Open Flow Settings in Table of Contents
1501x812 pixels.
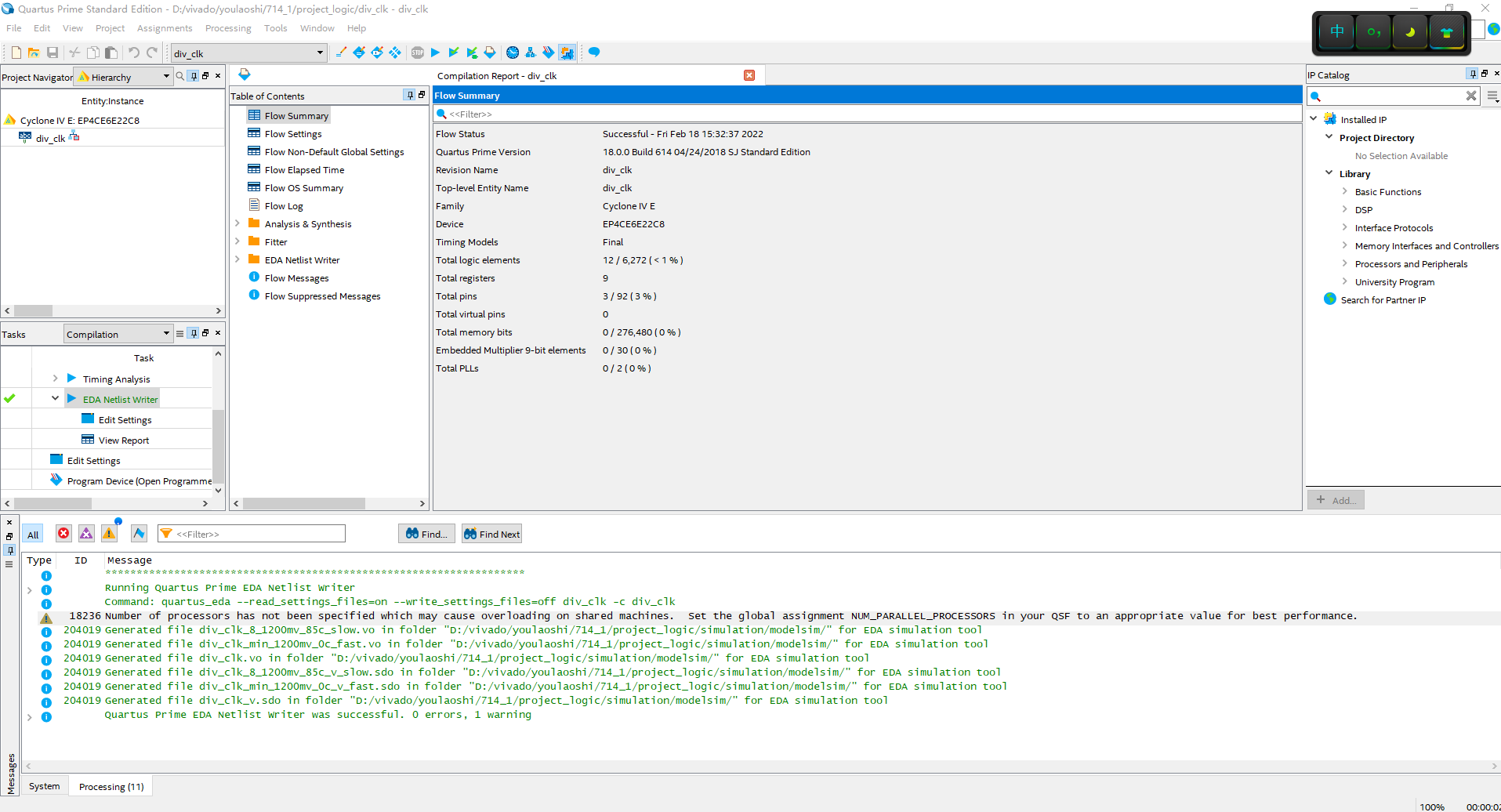293,134
